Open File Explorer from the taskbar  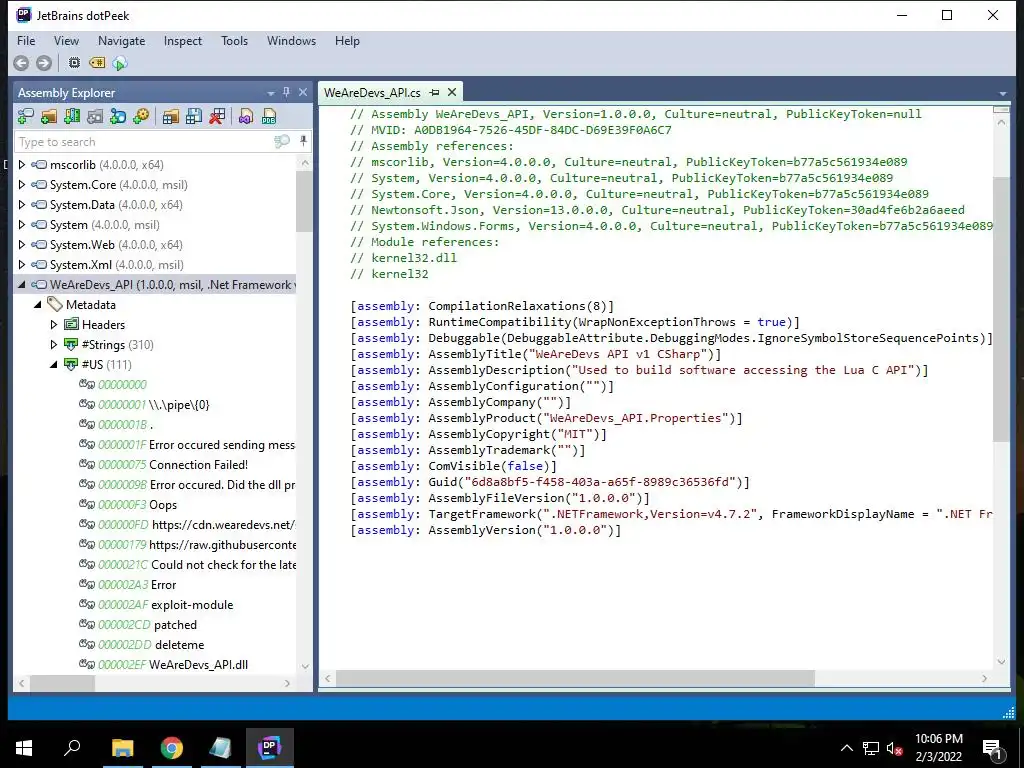coord(122,747)
